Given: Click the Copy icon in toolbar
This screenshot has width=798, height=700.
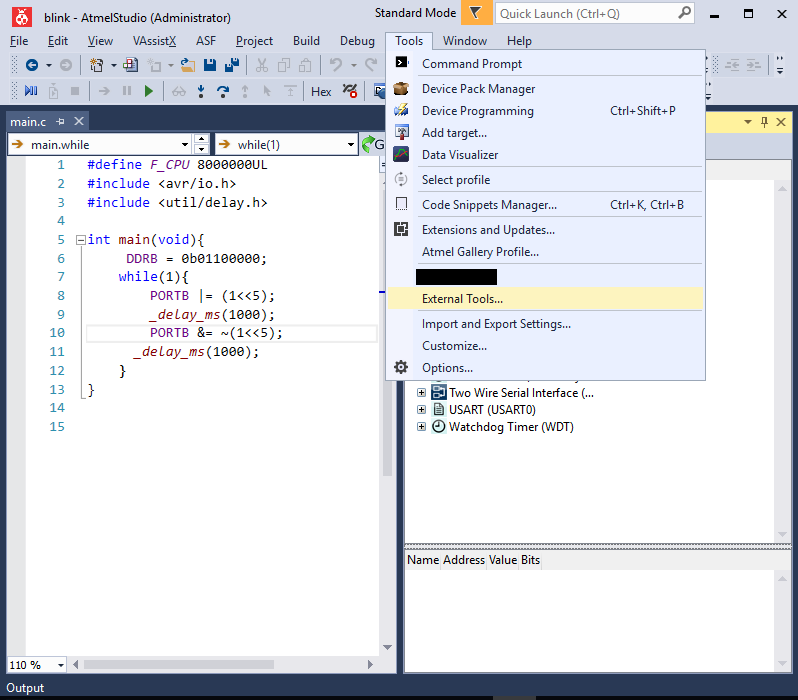Looking at the screenshot, I should pos(284,65).
